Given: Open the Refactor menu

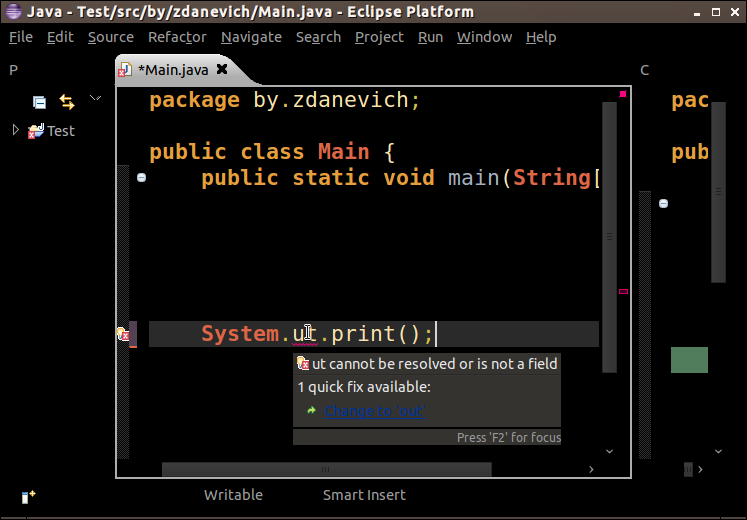Looking at the screenshot, I should pyautogui.click(x=177, y=37).
